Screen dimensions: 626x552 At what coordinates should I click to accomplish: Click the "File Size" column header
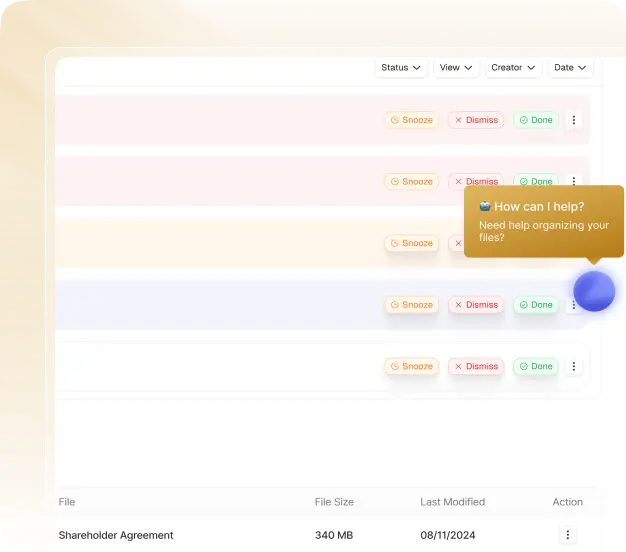334,502
